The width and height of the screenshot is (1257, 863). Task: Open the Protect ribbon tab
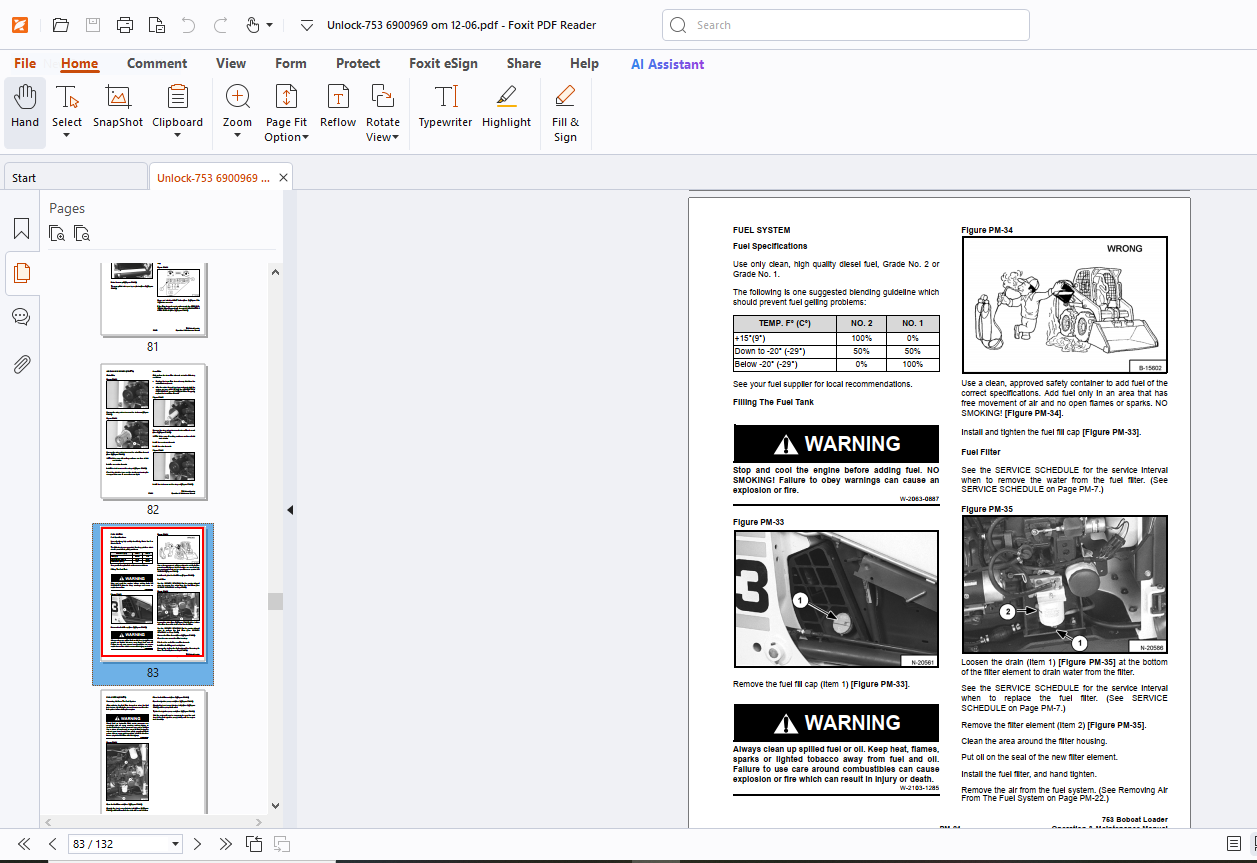click(x=358, y=63)
